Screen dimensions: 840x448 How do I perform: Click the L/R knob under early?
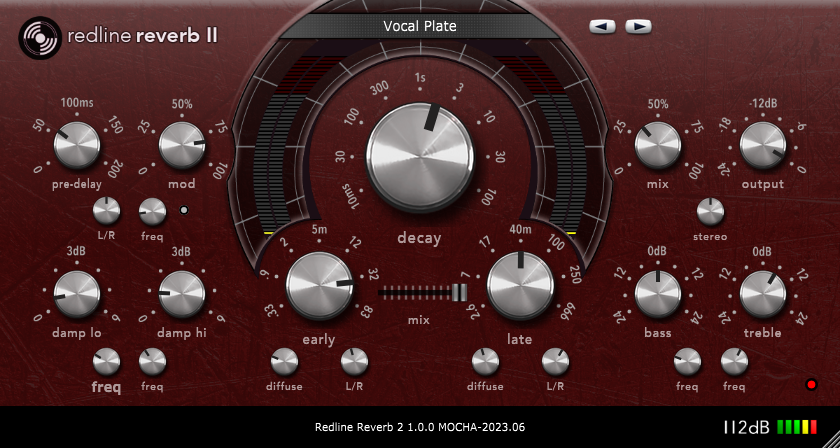pyautogui.click(x=355, y=362)
